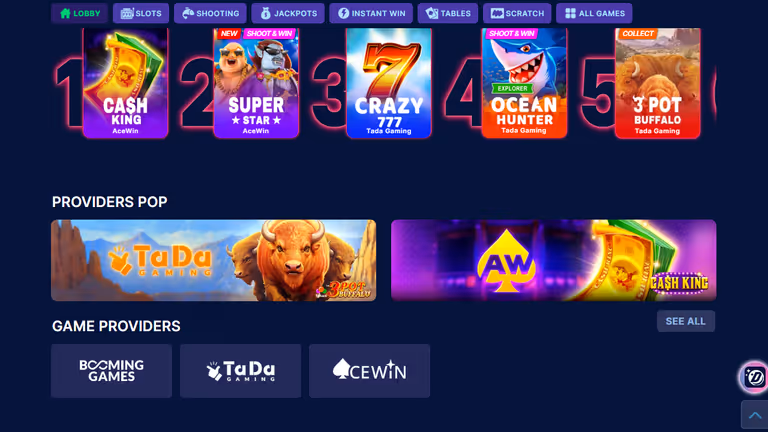Screen dimensions: 768x432
Task: Choose the AceWin provider logo
Action: click(369, 371)
